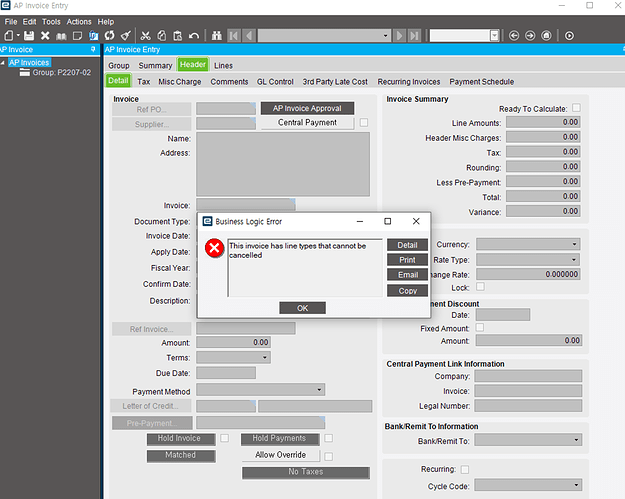Select Group: P2207-02 tree item

click(x=61, y=73)
